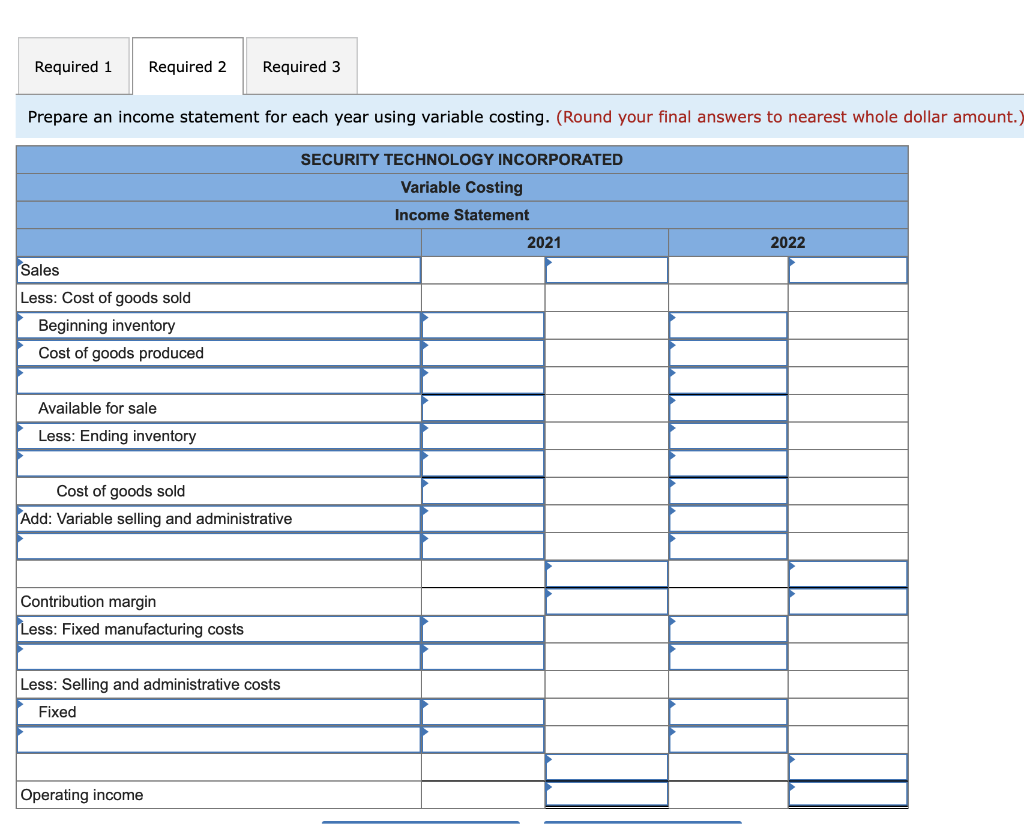The height and width of the screenshot is (826, 1024).
Task: Open the Sales row label dropdown
Action: tap(219, 270)
